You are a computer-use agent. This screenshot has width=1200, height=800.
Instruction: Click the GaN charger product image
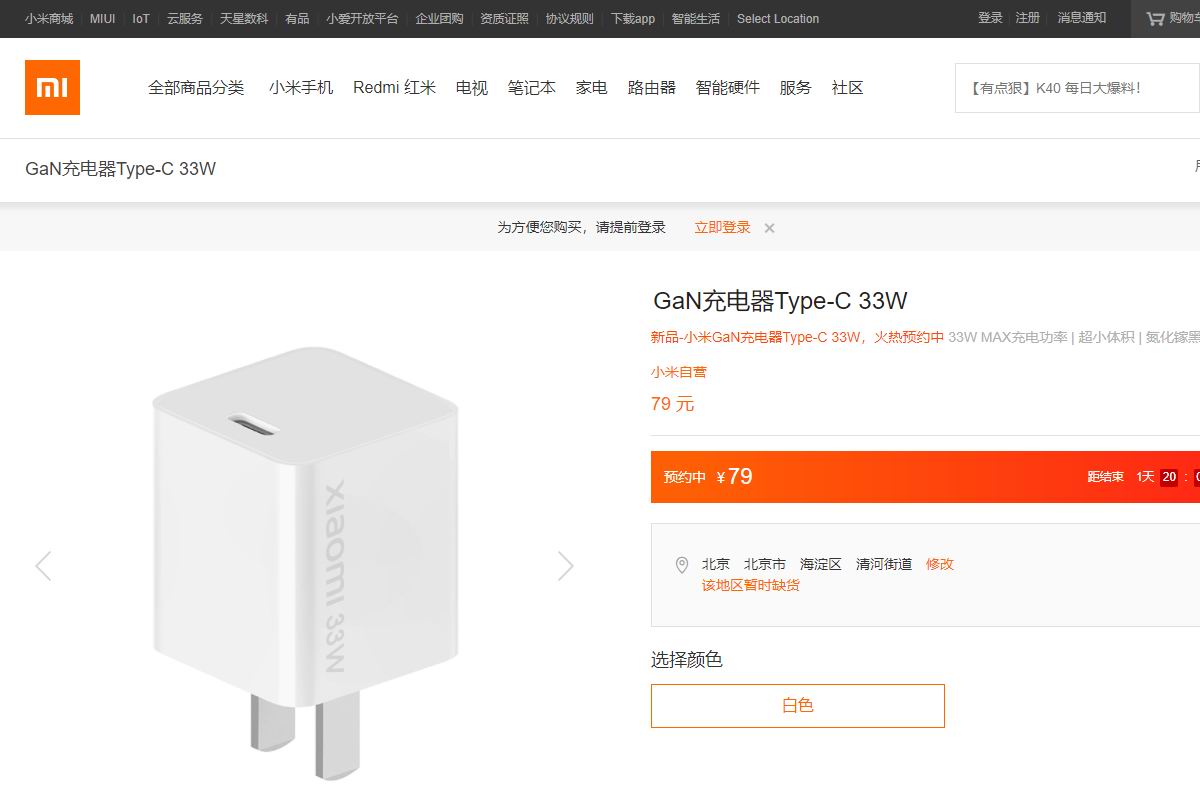pyautogui.click(x=305, y=563)
